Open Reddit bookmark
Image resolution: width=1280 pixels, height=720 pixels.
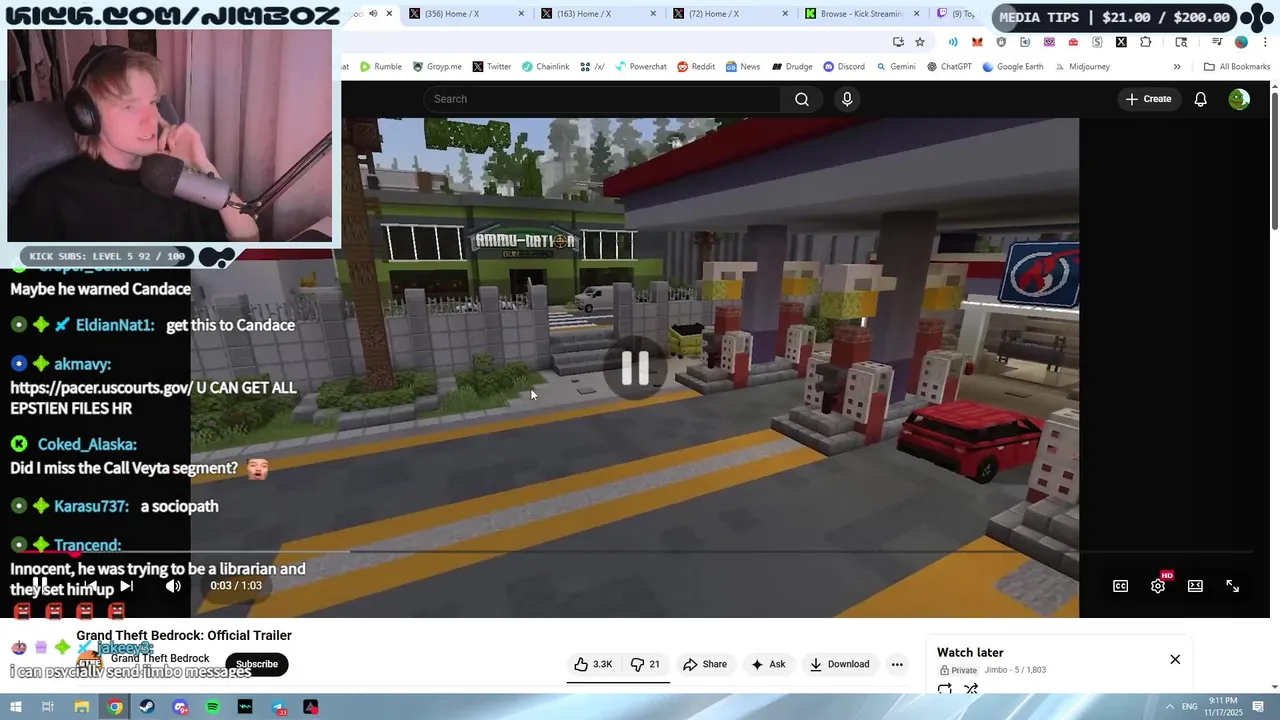click(696, 67)
